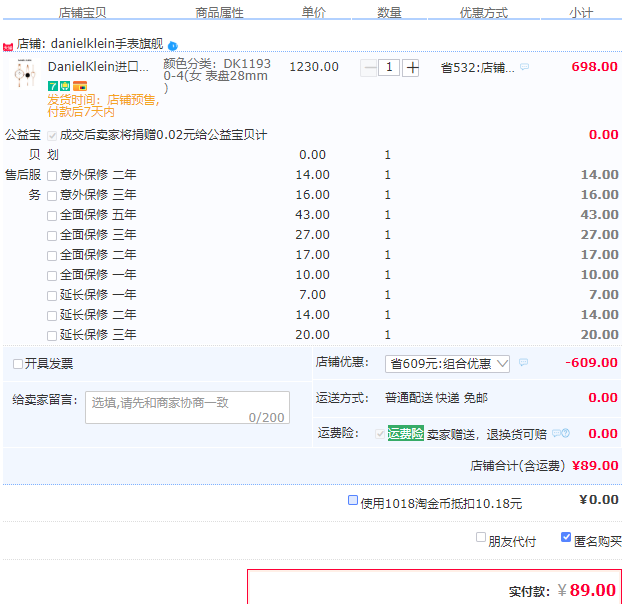Click the orange credit card badge
This screenshot has height=604, width=630.
pos(80,86)
